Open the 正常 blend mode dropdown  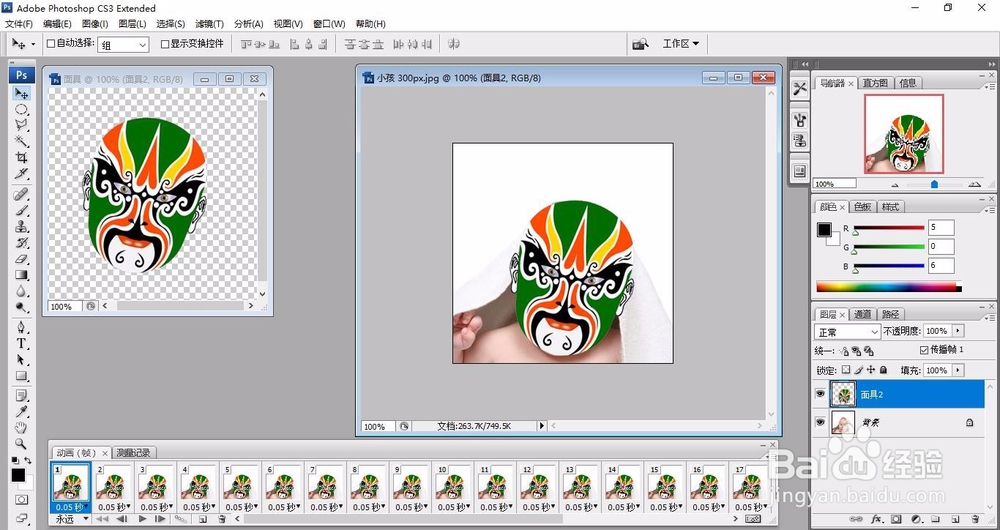[x=847, y=332]
